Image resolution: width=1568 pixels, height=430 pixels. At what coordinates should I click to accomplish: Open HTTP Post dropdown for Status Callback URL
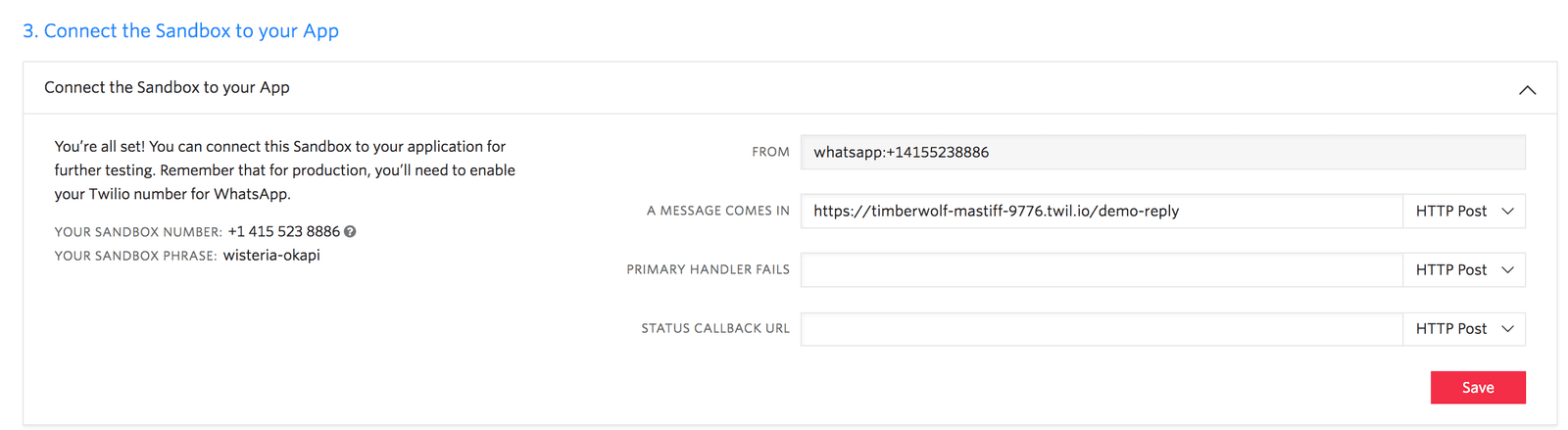(x=1464, y=329)
